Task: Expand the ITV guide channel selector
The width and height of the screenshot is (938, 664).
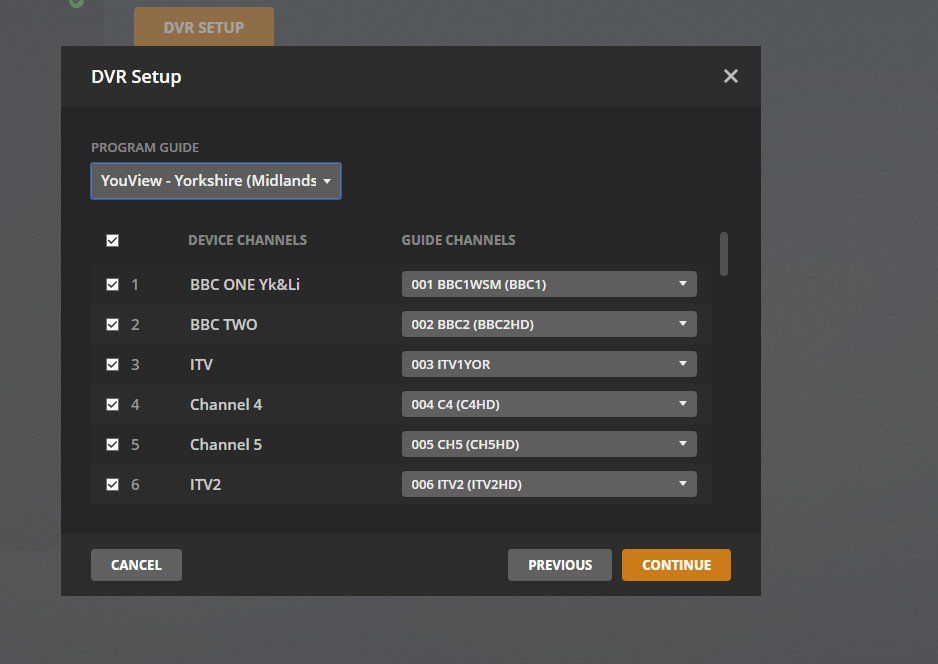Action: (548, 364)
